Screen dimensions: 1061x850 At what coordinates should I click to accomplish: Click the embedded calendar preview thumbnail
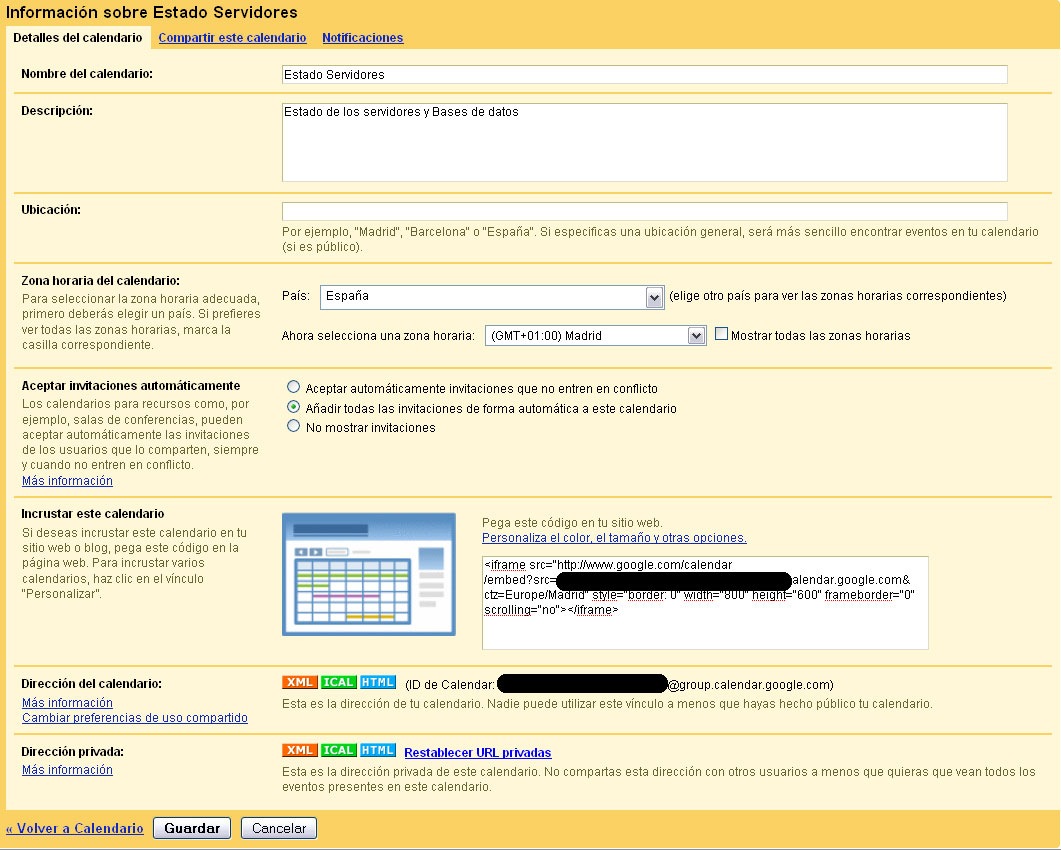(369, 574)
